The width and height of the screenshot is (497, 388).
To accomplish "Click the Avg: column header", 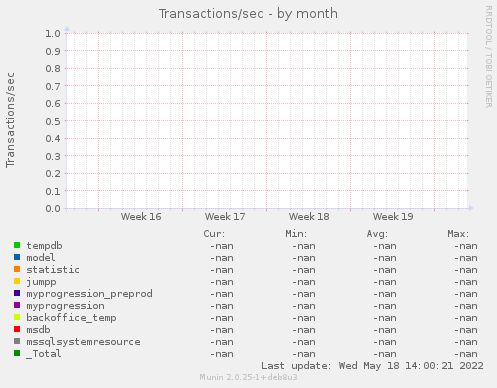I will pyautogui.click(x=377, y=234).
